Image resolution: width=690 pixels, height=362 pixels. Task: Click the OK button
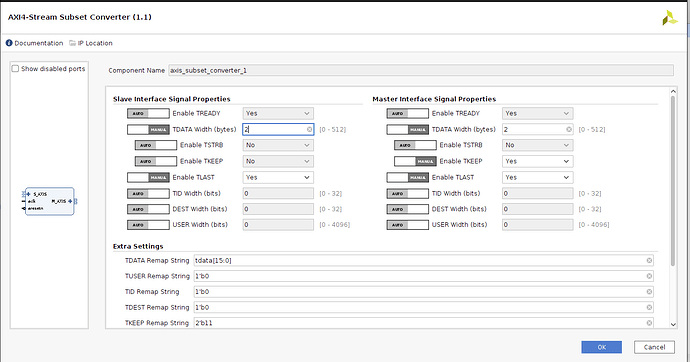[x=602, y=347]
